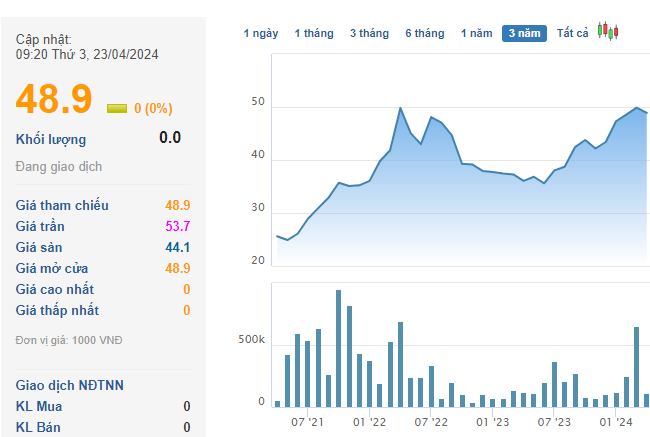Select the active "3 năm" tab
The image size is (650, 437).
[525, 33]
